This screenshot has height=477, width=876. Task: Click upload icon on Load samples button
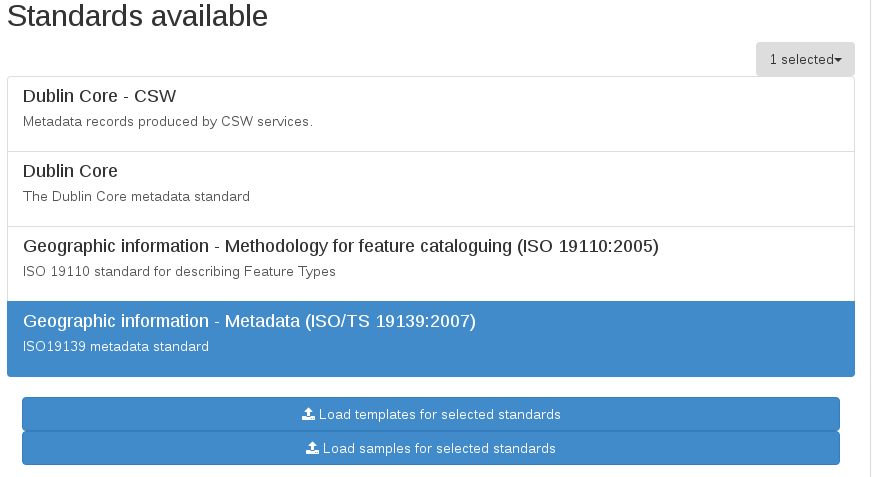click(312, 448)
